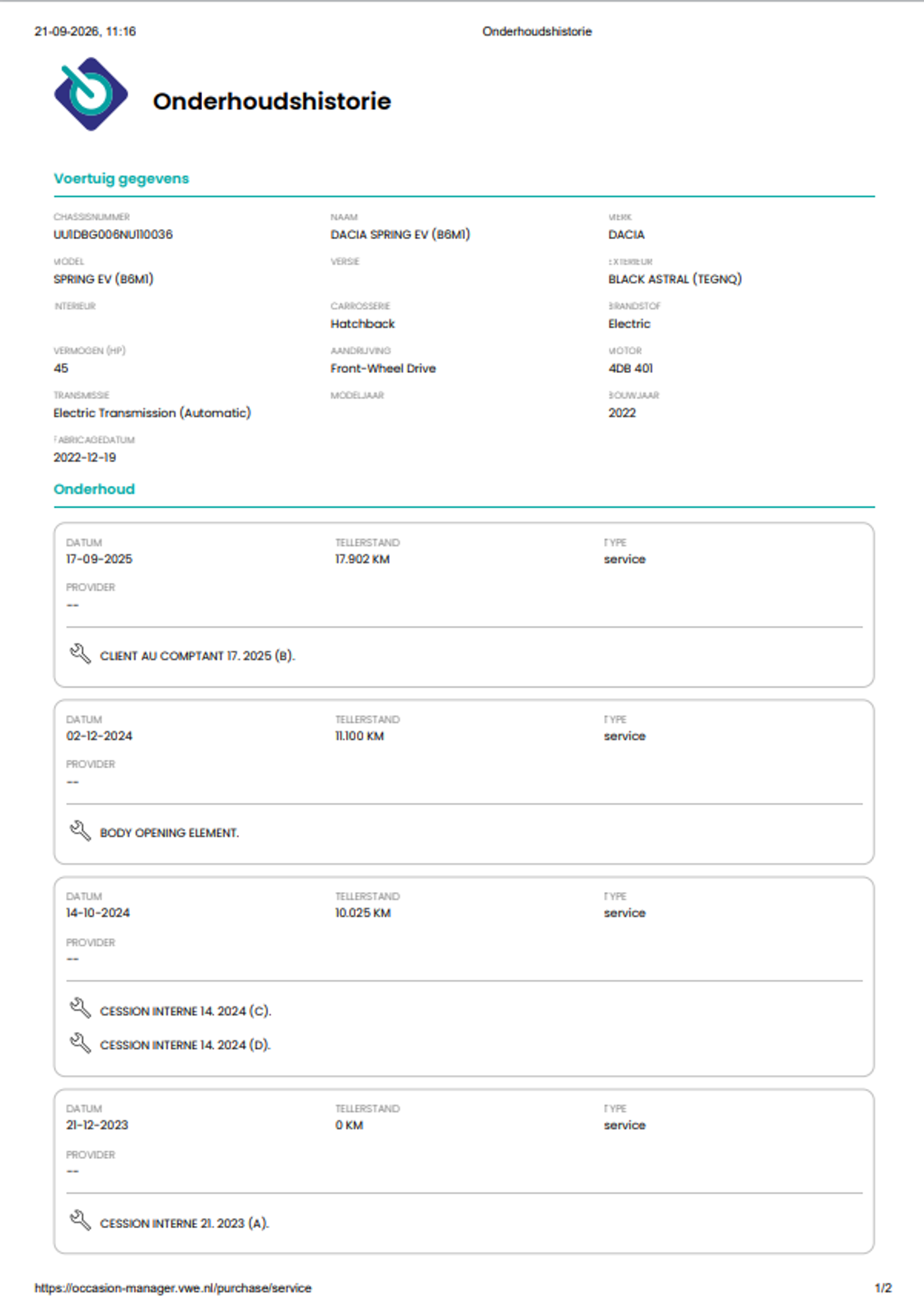Select the motor code 4DB 401

coord(630,368)
